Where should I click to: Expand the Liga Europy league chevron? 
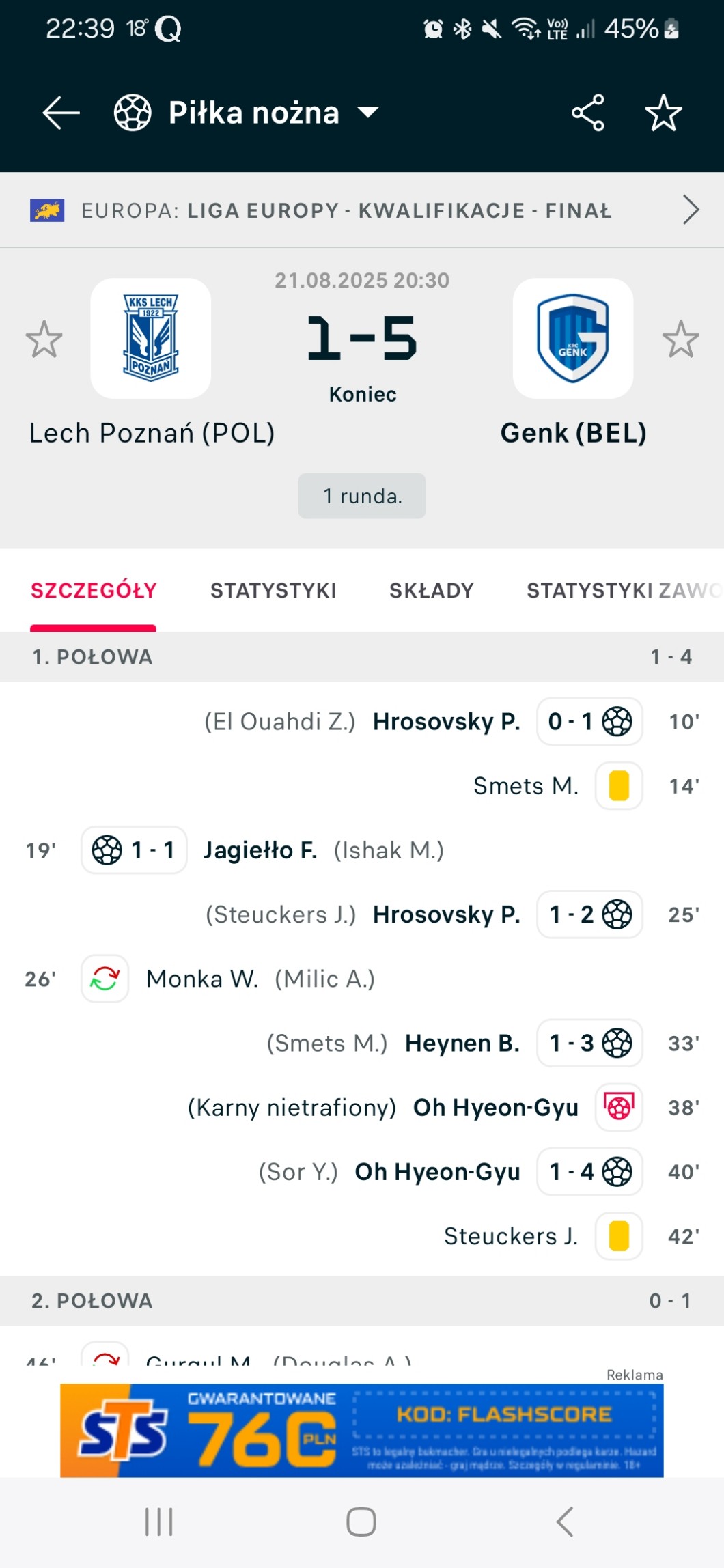point(691,210)
